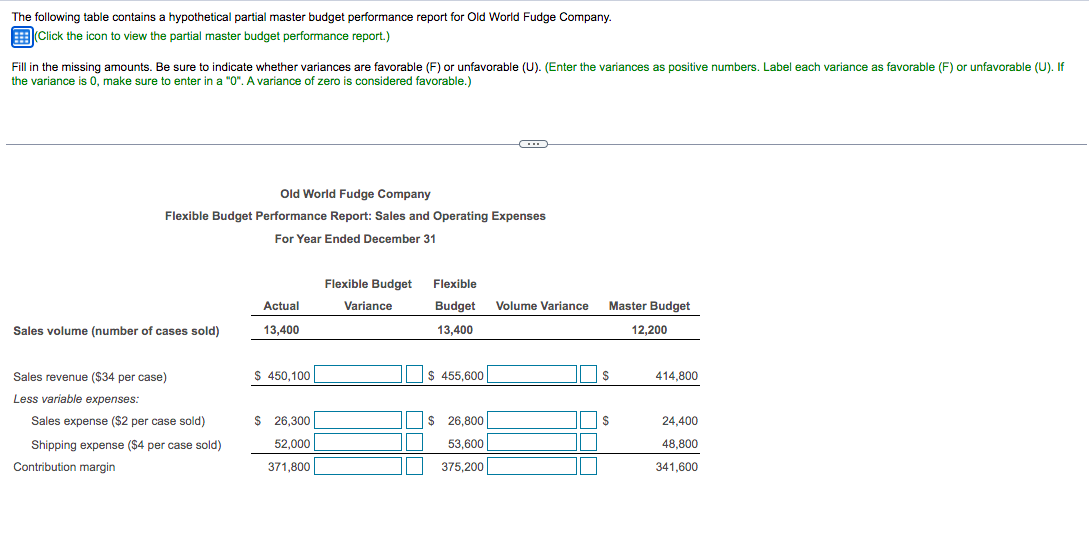The height and width of the screenshot is (554, 1089).
Task: Select Shipping expense volume variance F/U box
Action: [588, 443]
